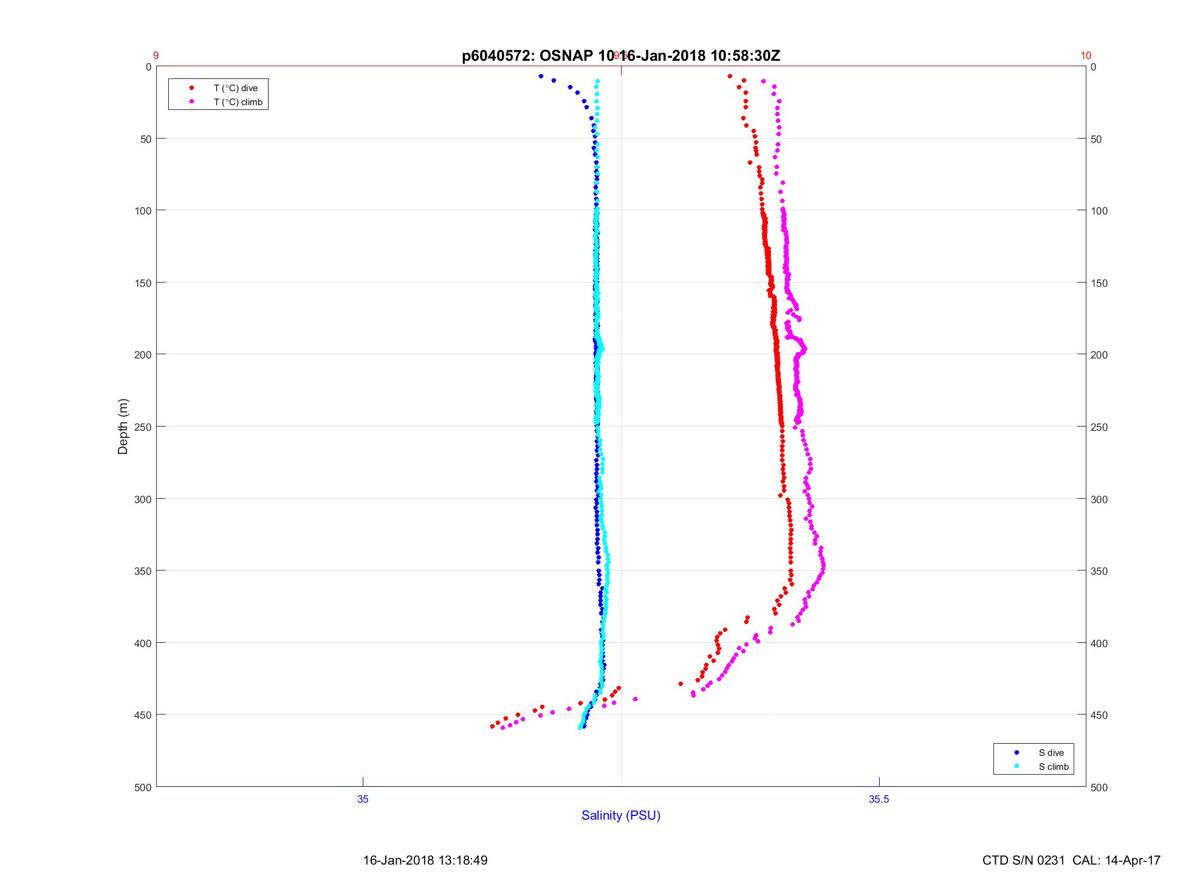Click right-axis depth tick label '450'
1200x885 pixels.
pos(1100,715)
